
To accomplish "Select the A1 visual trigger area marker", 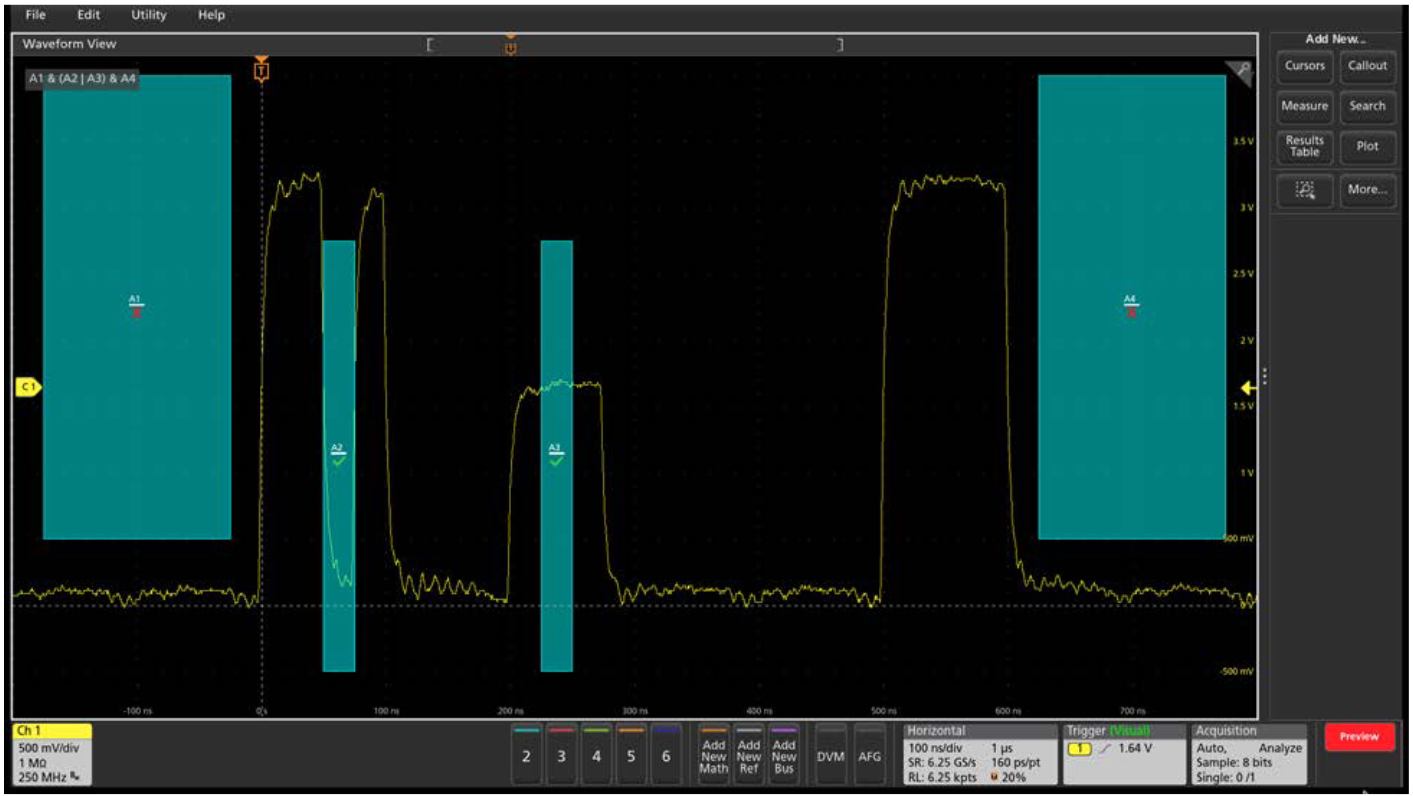I will point(136,305).
